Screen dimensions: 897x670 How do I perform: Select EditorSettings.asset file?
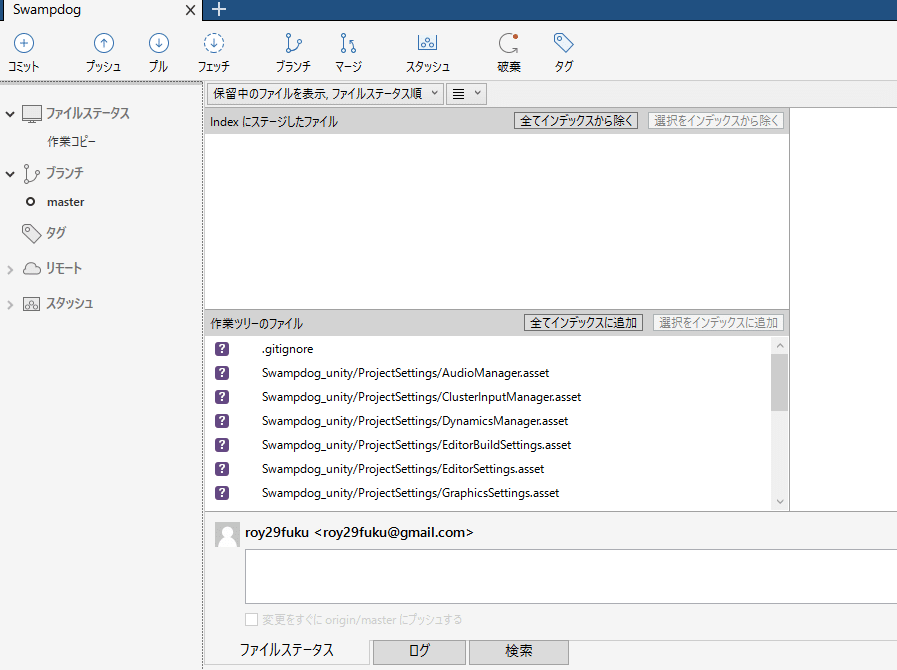[x=487, y=469]
